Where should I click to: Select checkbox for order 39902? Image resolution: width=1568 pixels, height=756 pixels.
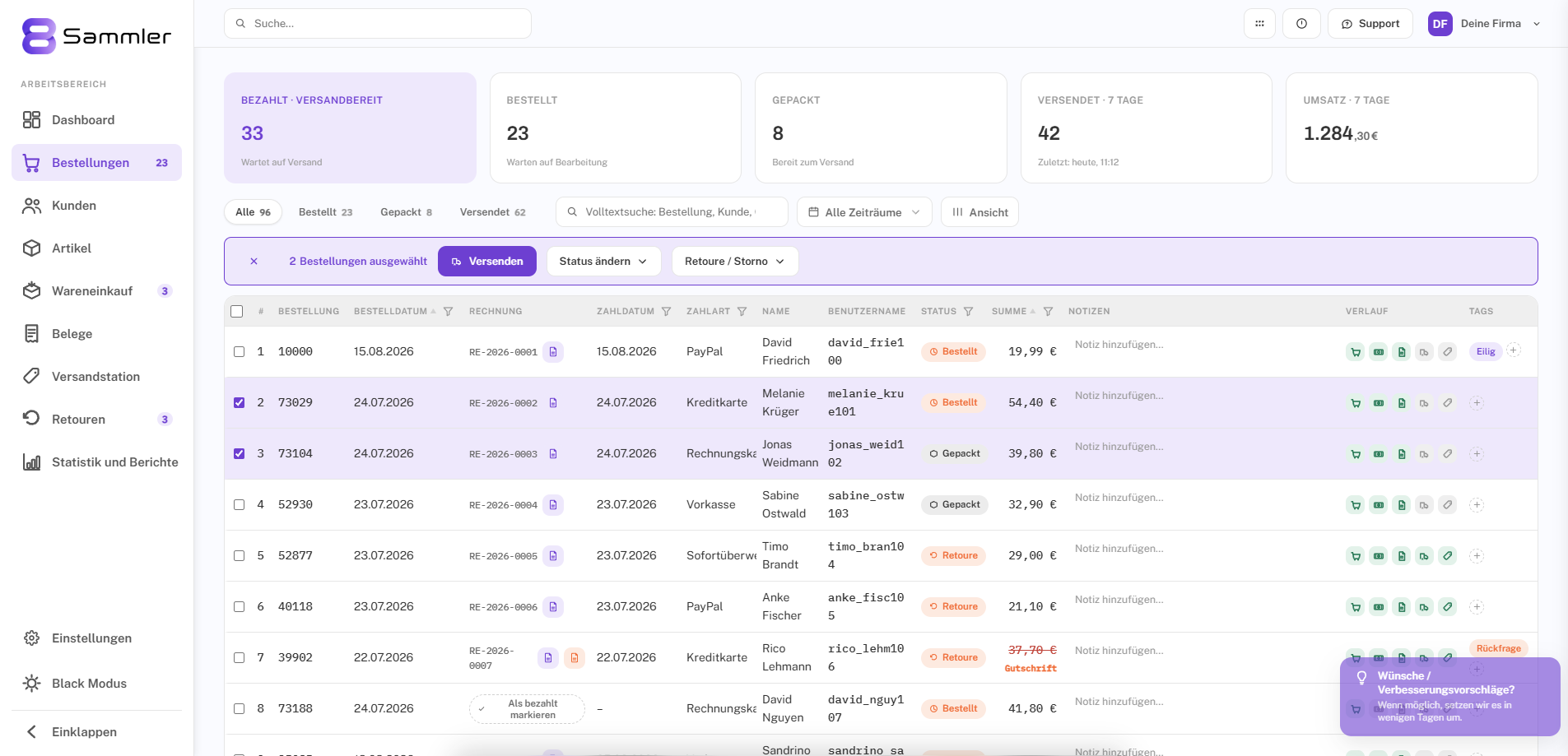pyautogui.click(x=240, y=658)
